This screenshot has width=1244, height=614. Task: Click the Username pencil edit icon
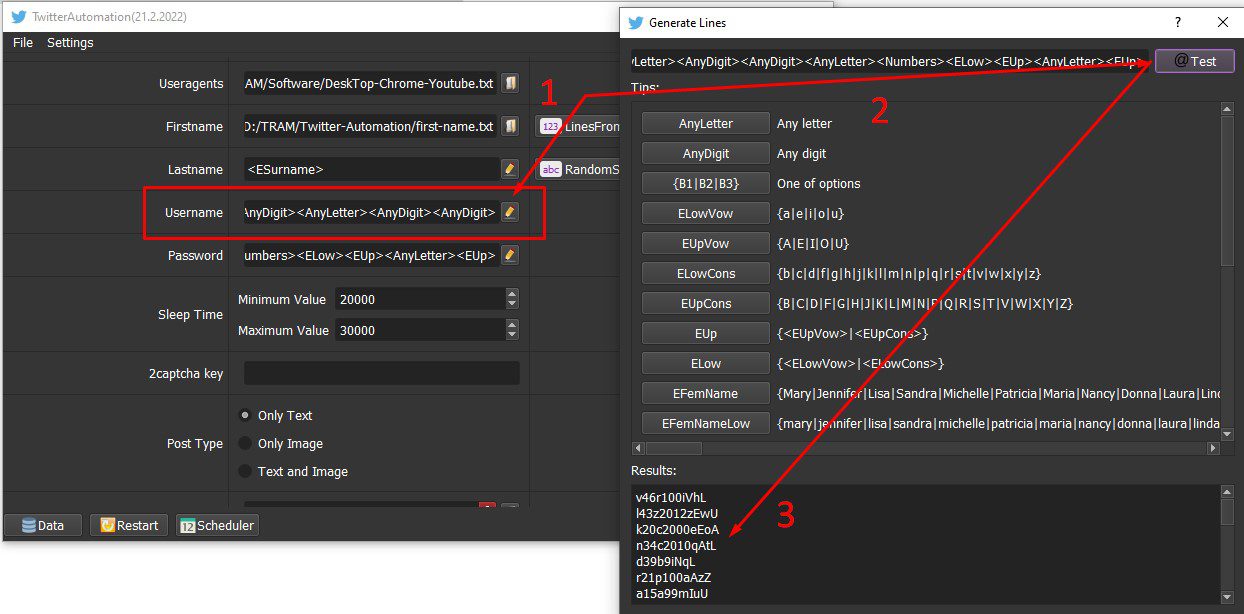tap(510, 212)
